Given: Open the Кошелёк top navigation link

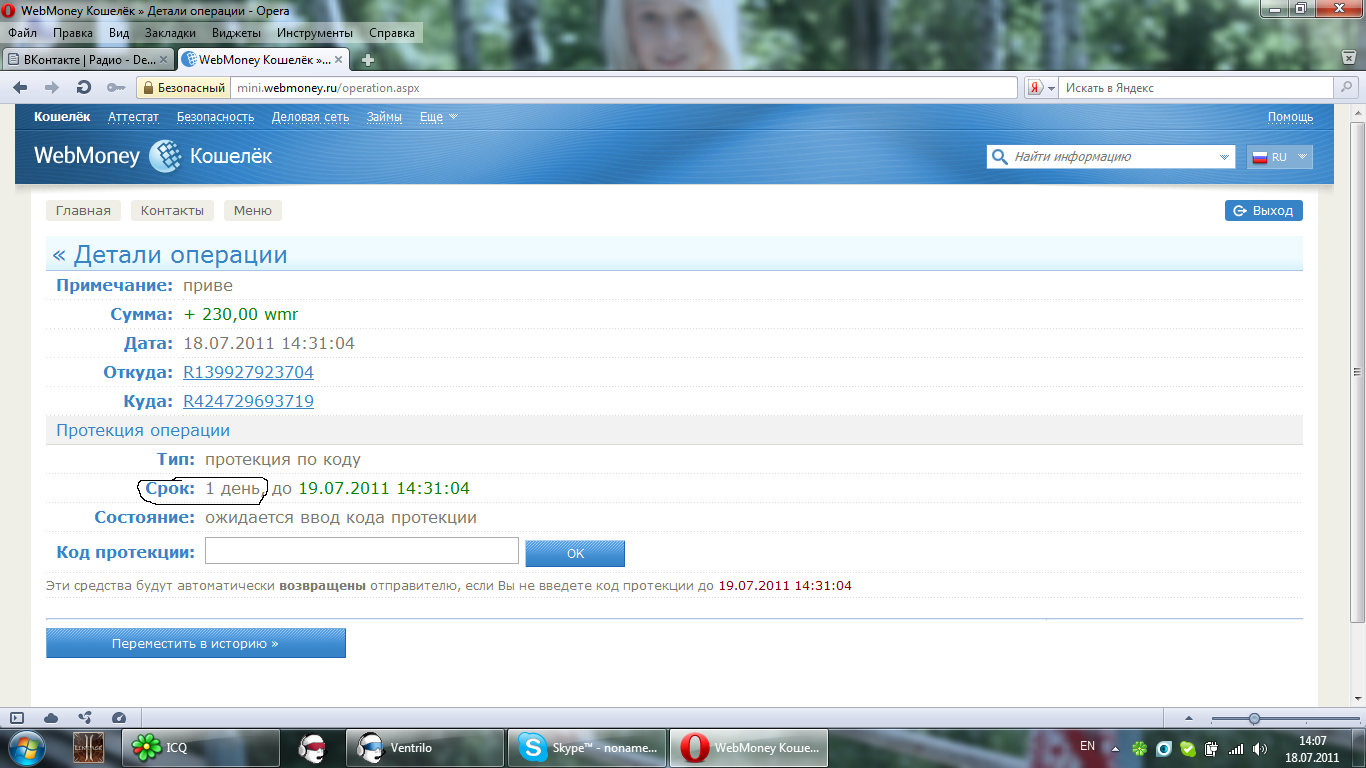Looking at the screenshot, I should (62, 117).
